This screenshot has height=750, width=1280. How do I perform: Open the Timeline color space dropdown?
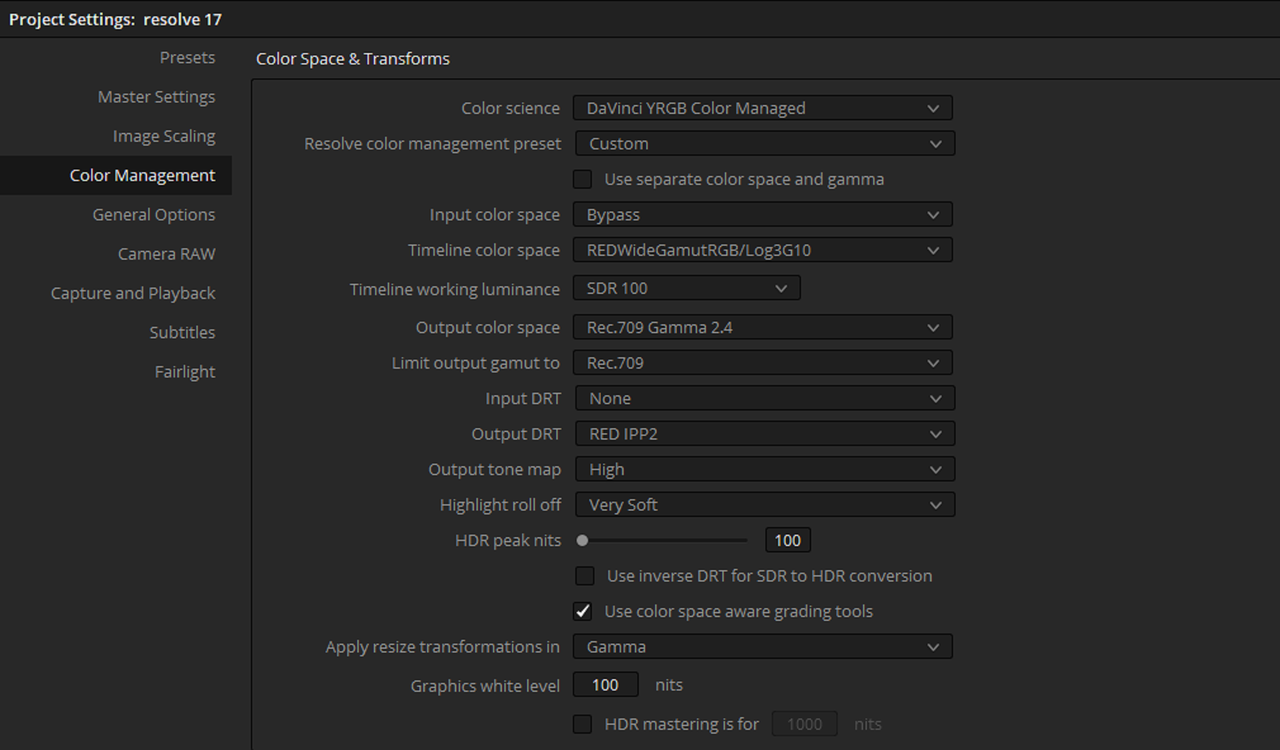[x=762, y=250]
